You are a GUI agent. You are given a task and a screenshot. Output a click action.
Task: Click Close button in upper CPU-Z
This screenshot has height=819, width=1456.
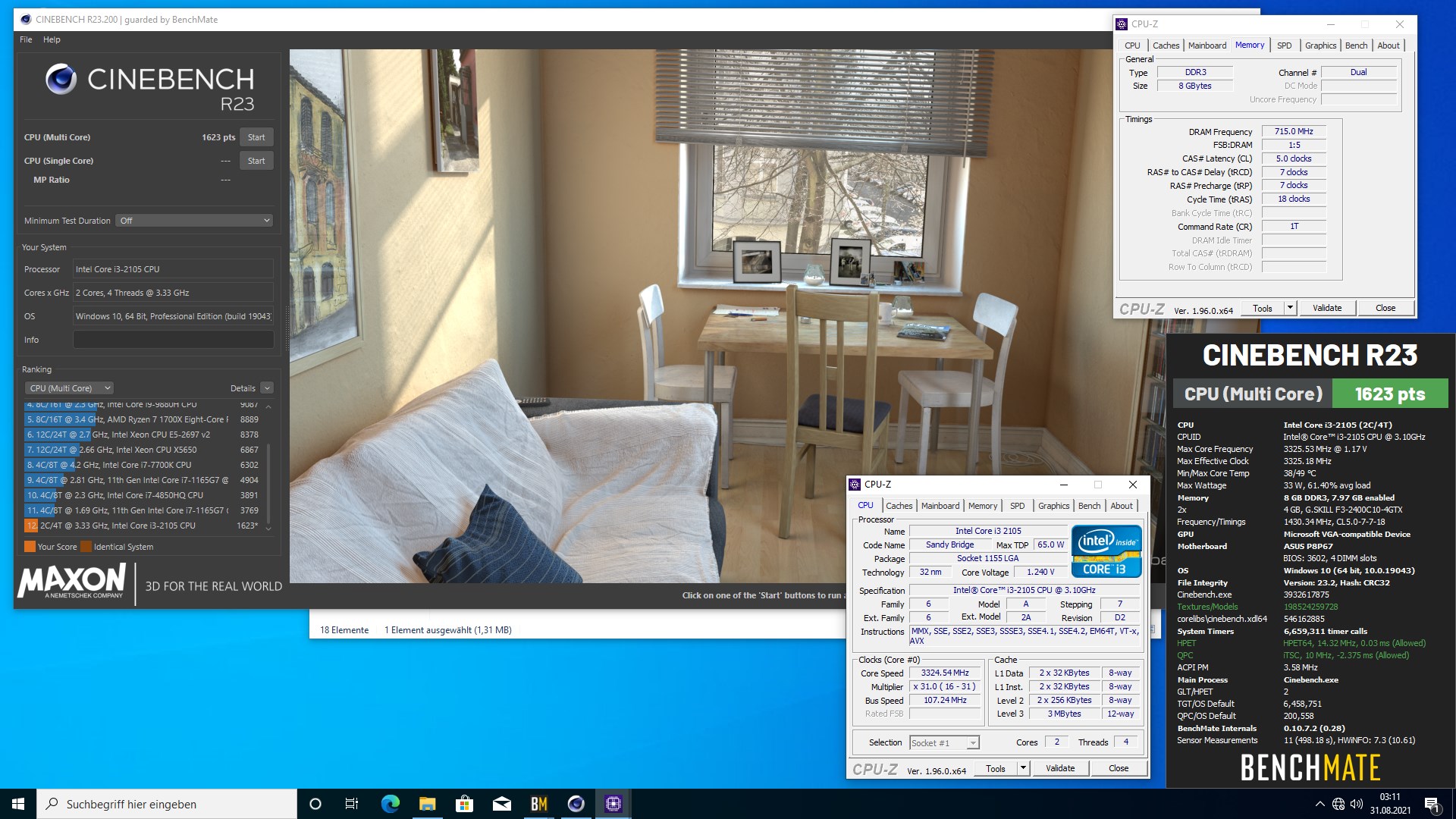click(1385, 308)
